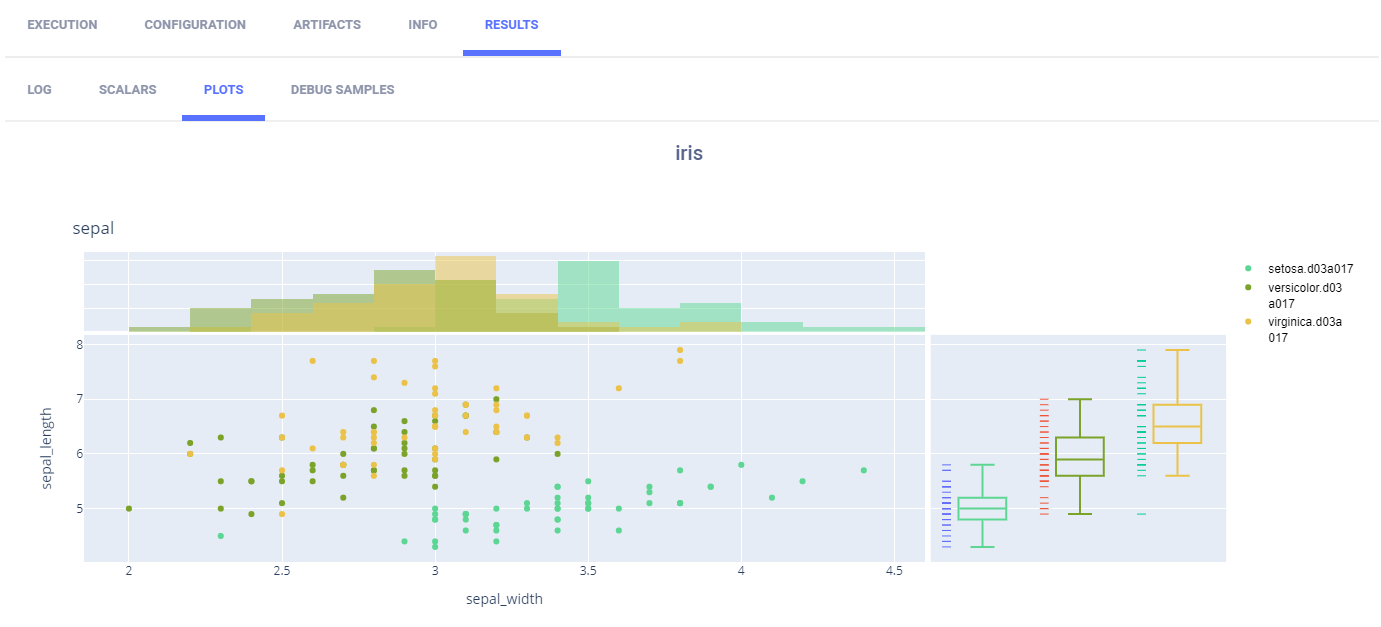Show the SCALARS sub-tab
Viewport: 1381px width, 627px height.
coord(127,90)
